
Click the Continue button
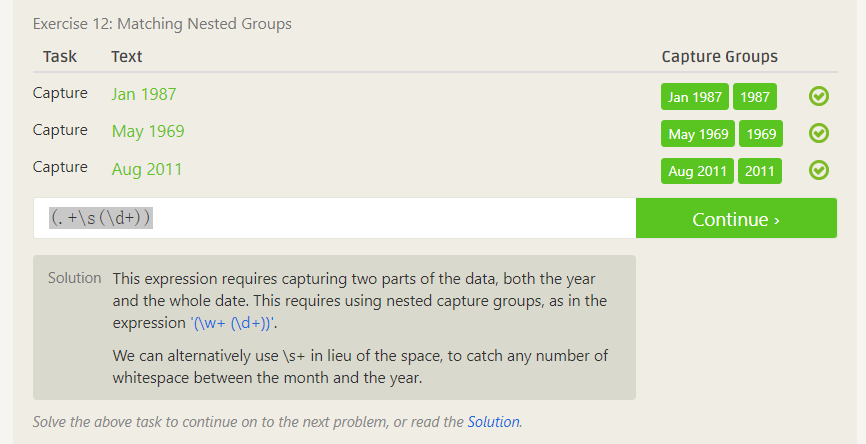click(736, 219)
